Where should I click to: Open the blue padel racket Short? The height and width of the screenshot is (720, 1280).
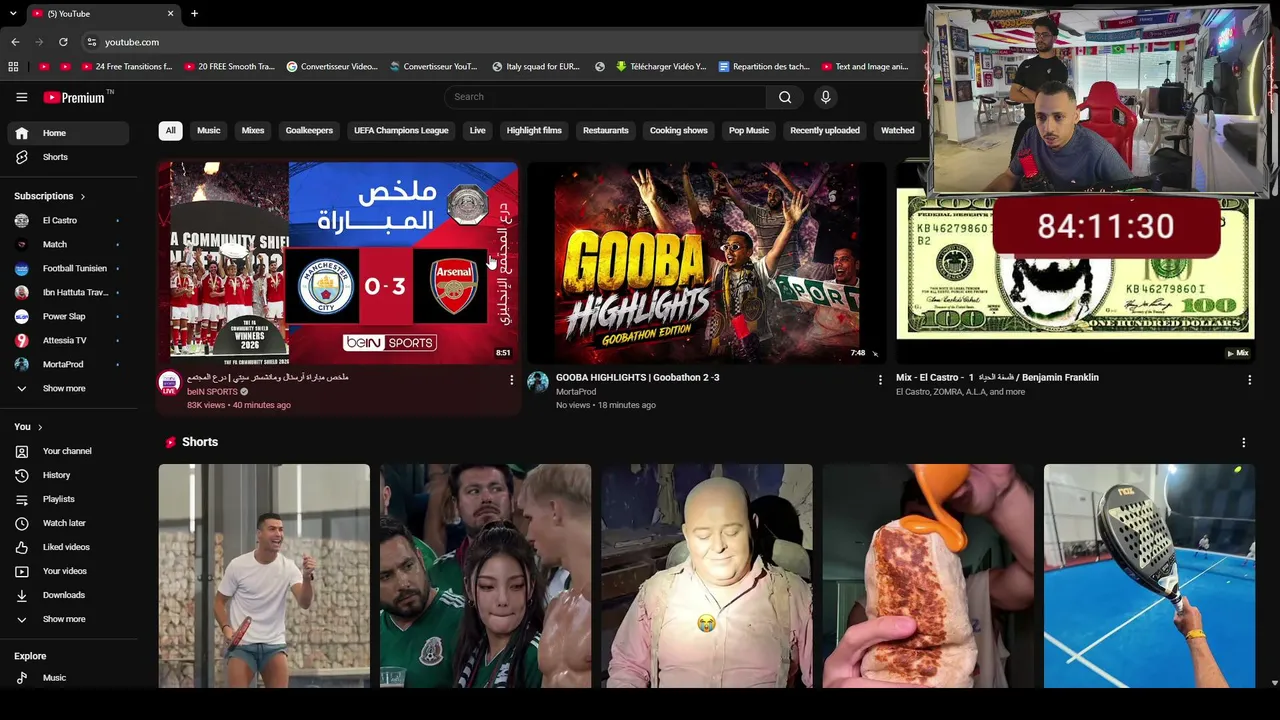tap(1149, 576)
